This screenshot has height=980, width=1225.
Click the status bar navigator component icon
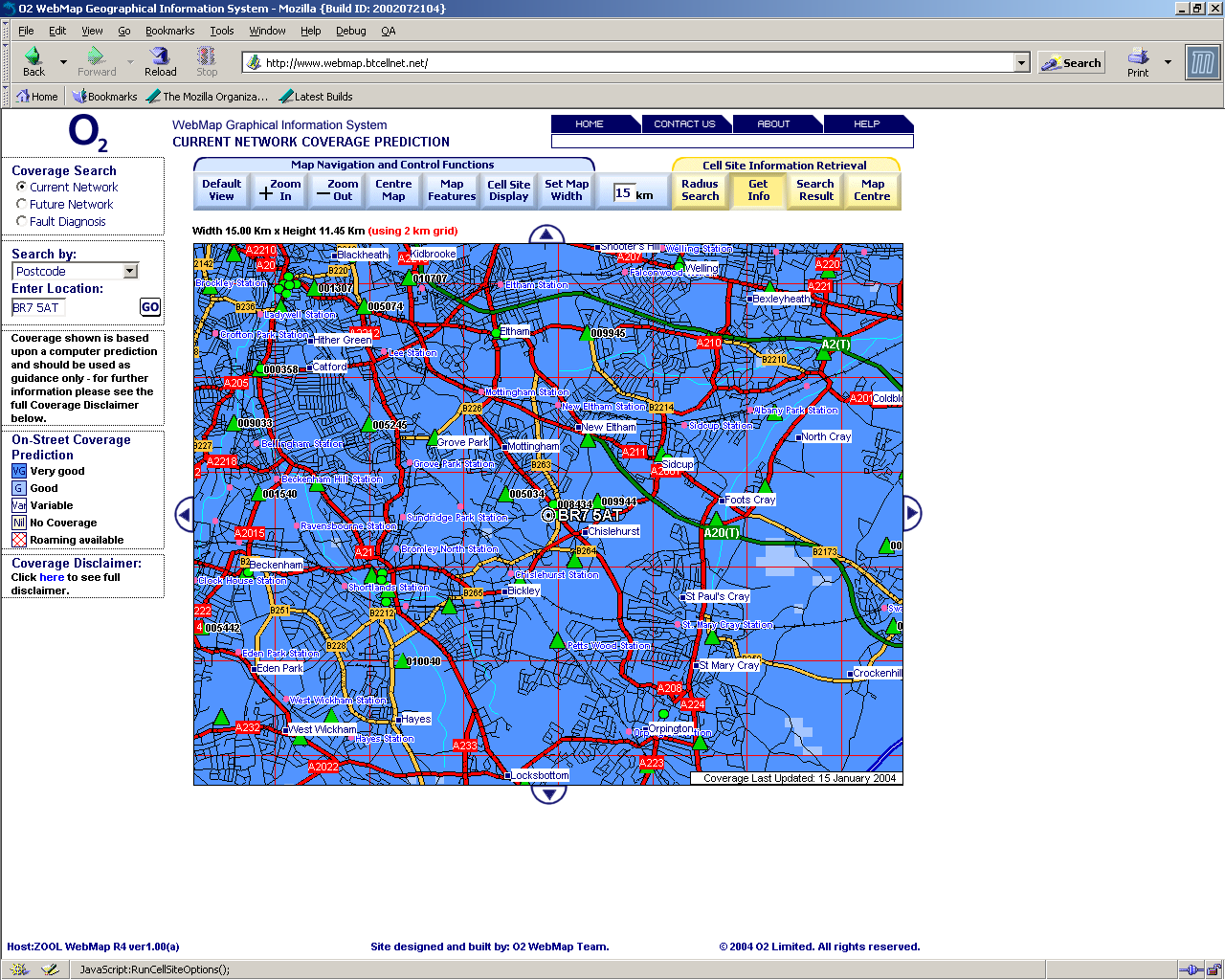19,969
